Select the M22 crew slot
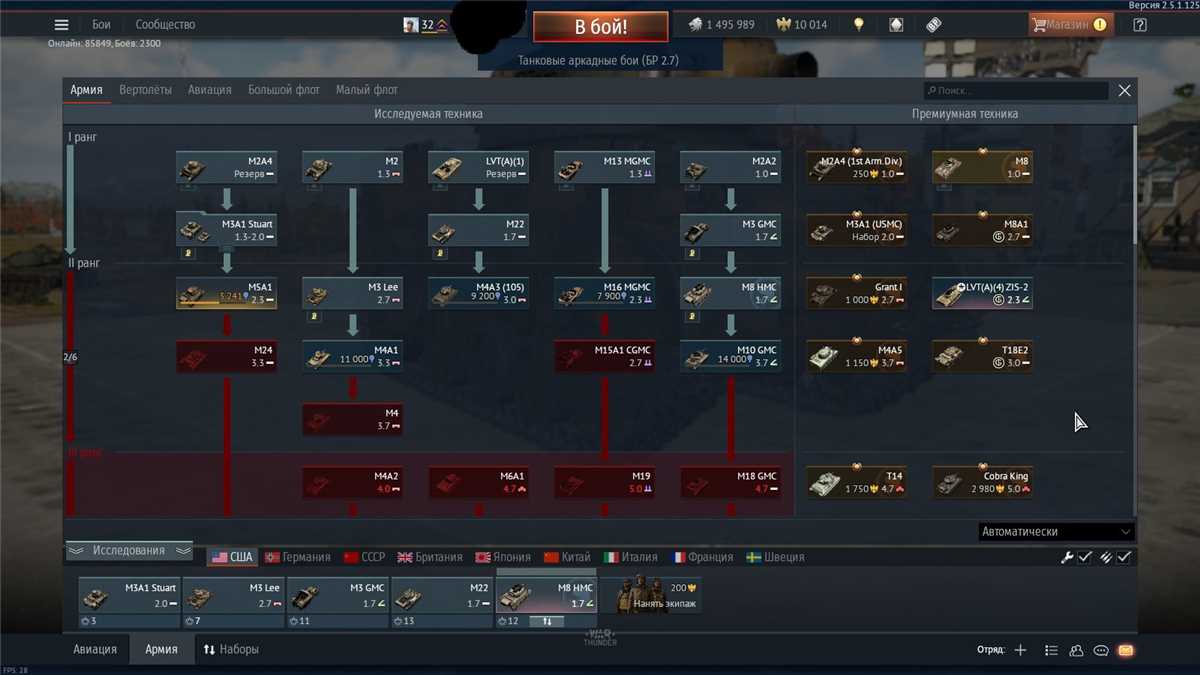Viewport: 1200px width, 675px height. click(442, 603)
